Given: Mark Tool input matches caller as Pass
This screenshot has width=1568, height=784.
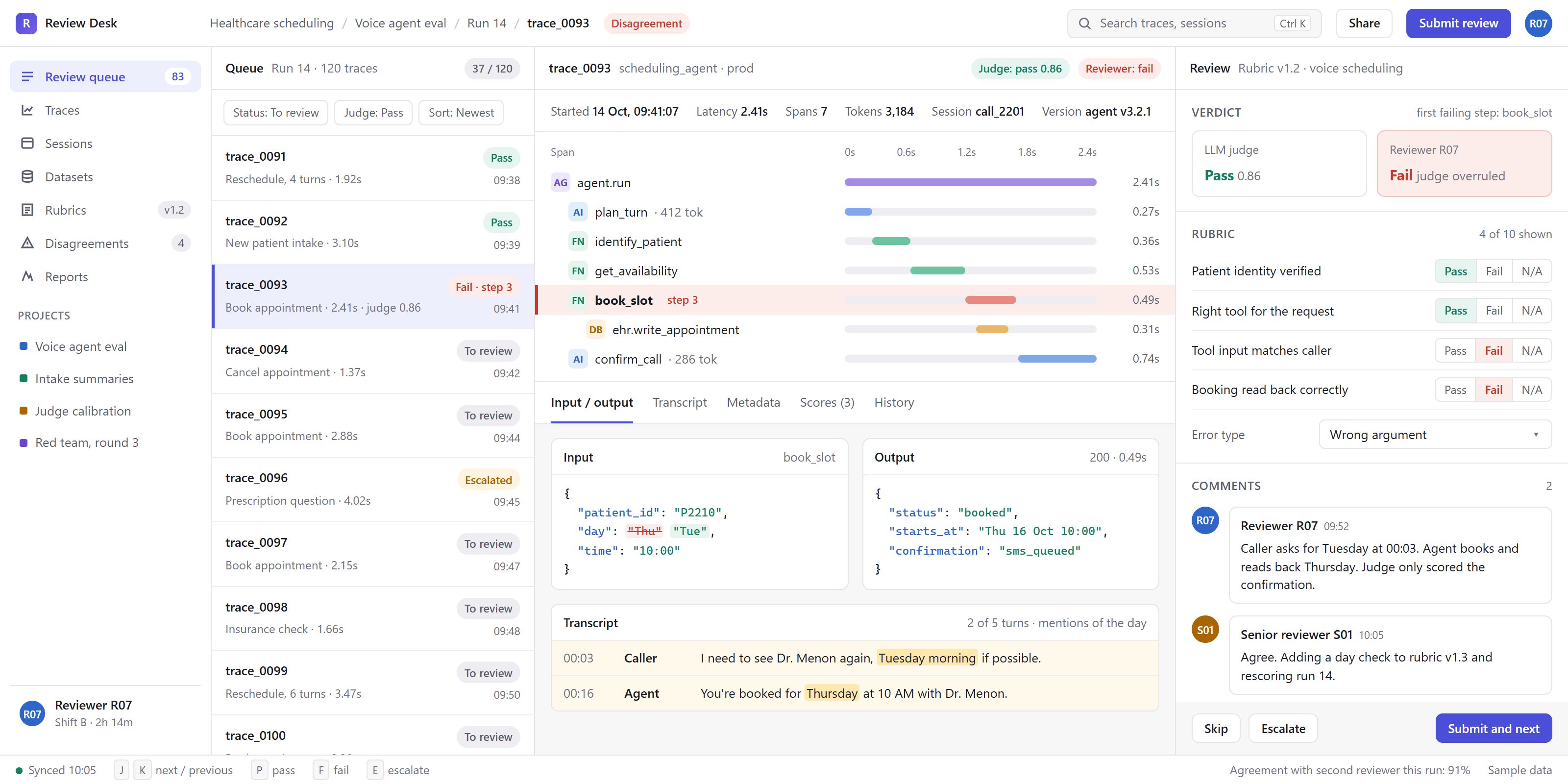Looking at the screenshot, I should 1455,351.
